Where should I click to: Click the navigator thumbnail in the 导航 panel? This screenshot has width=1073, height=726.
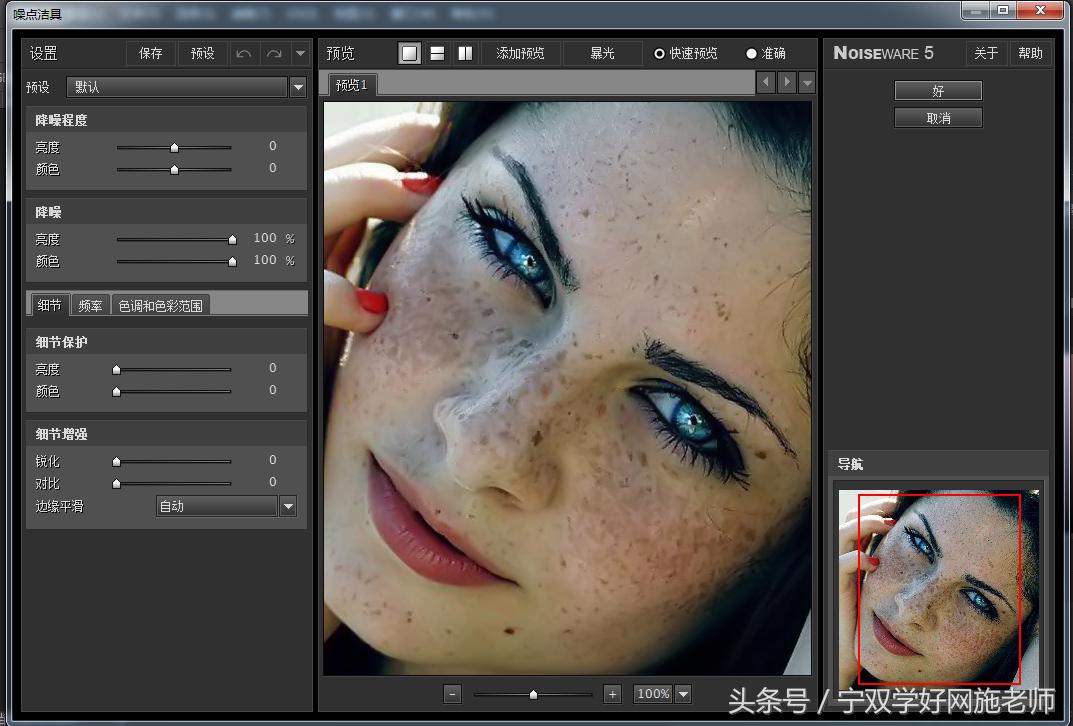(937, 587)
